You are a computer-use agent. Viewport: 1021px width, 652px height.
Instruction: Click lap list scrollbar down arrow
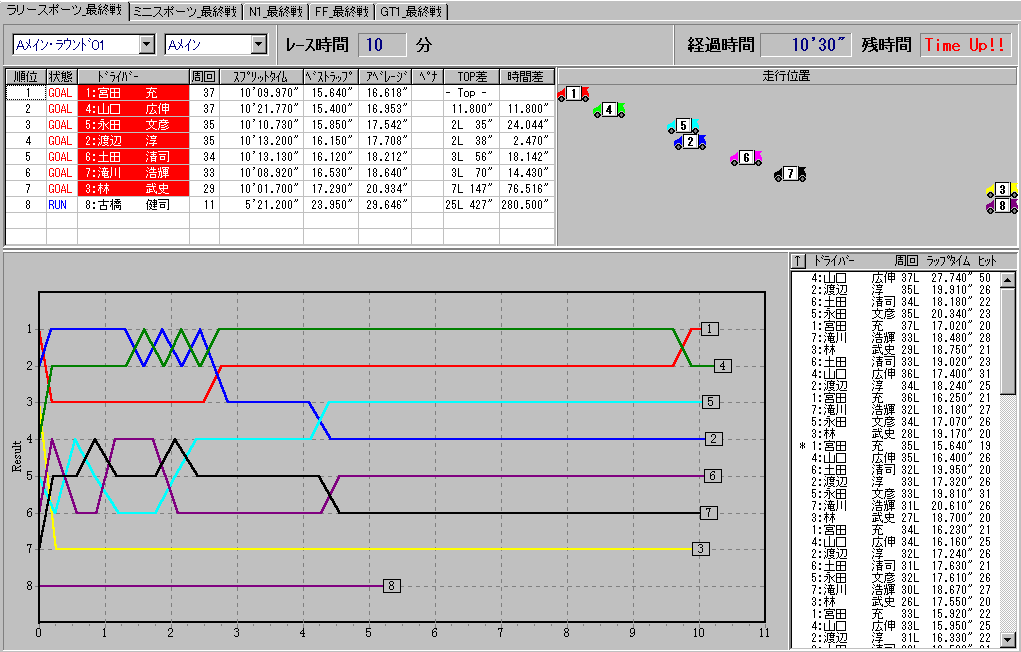1008,641
